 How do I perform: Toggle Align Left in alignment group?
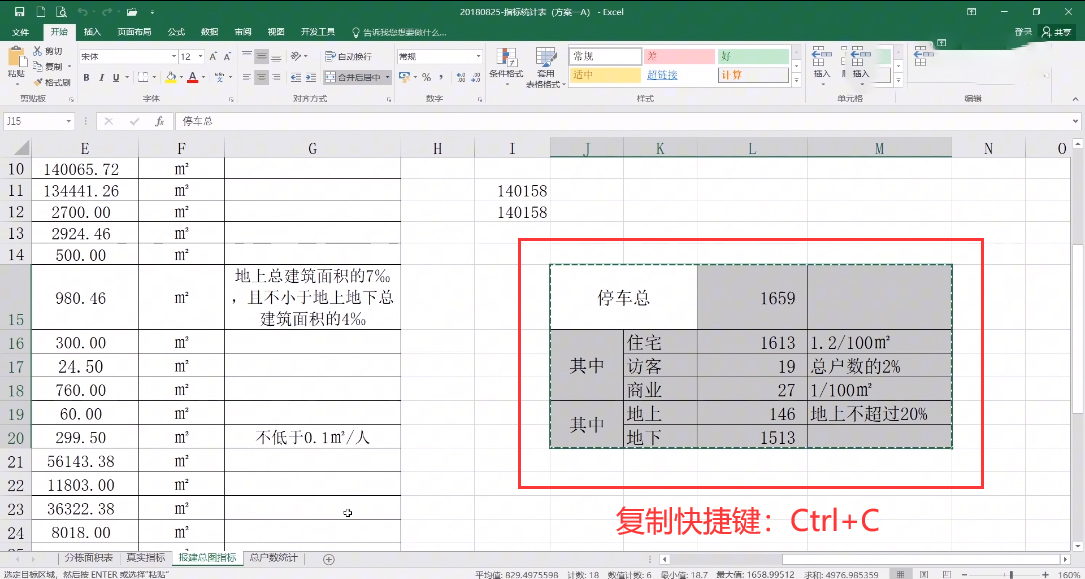(246, 77)
